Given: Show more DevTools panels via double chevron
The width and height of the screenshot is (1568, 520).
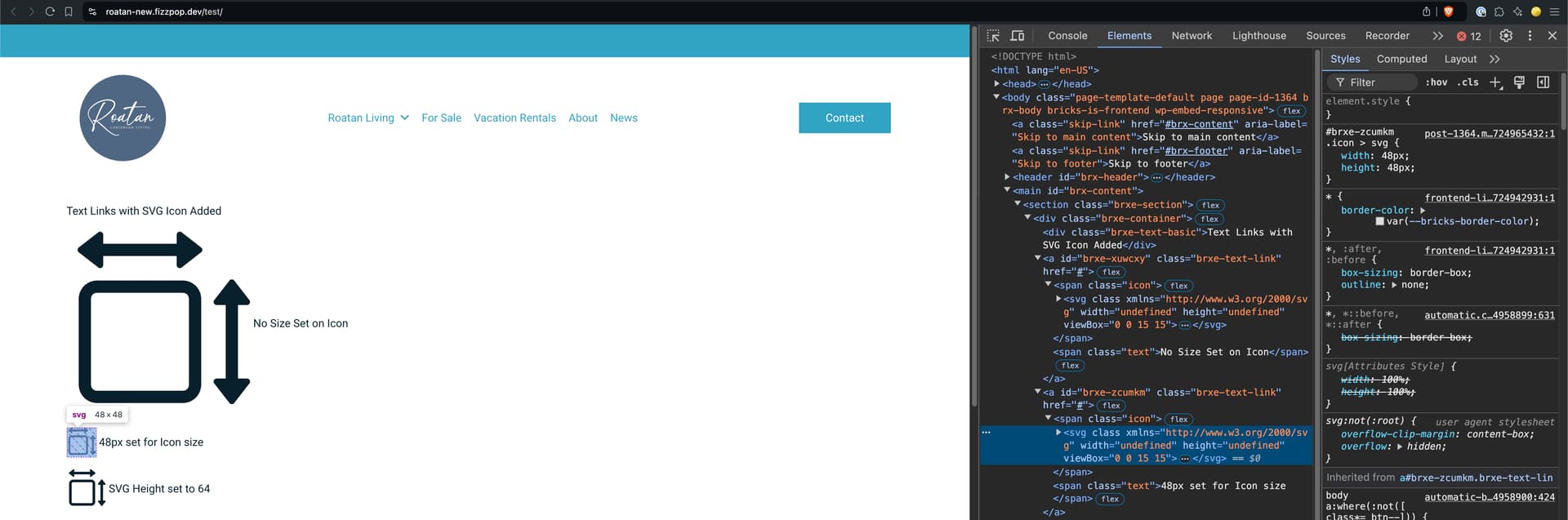Looking at the screenshot, I should click(x=1437, y=36).
